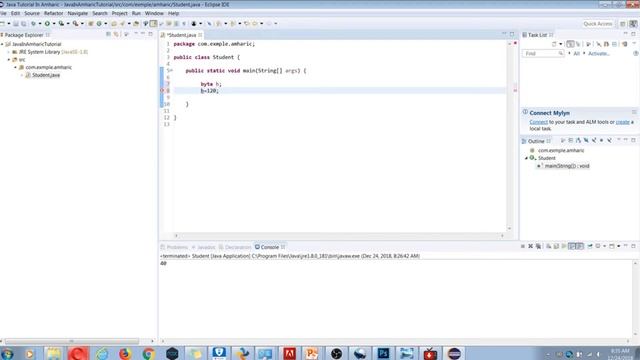
Task: Open the Open Console dropdown arrow
Action: 619,246
